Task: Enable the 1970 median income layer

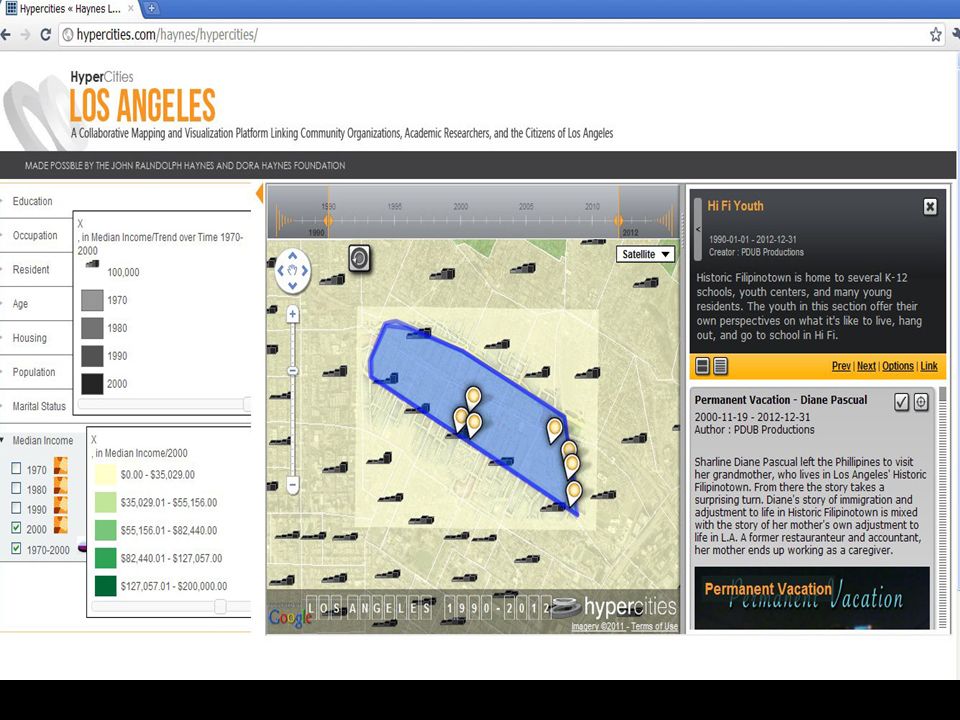Action: 16,468
